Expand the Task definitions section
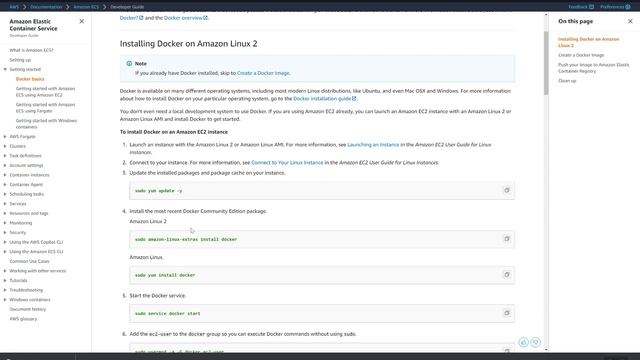The width and height of the screenshot is (640, 360). click(x=5, y=156)
